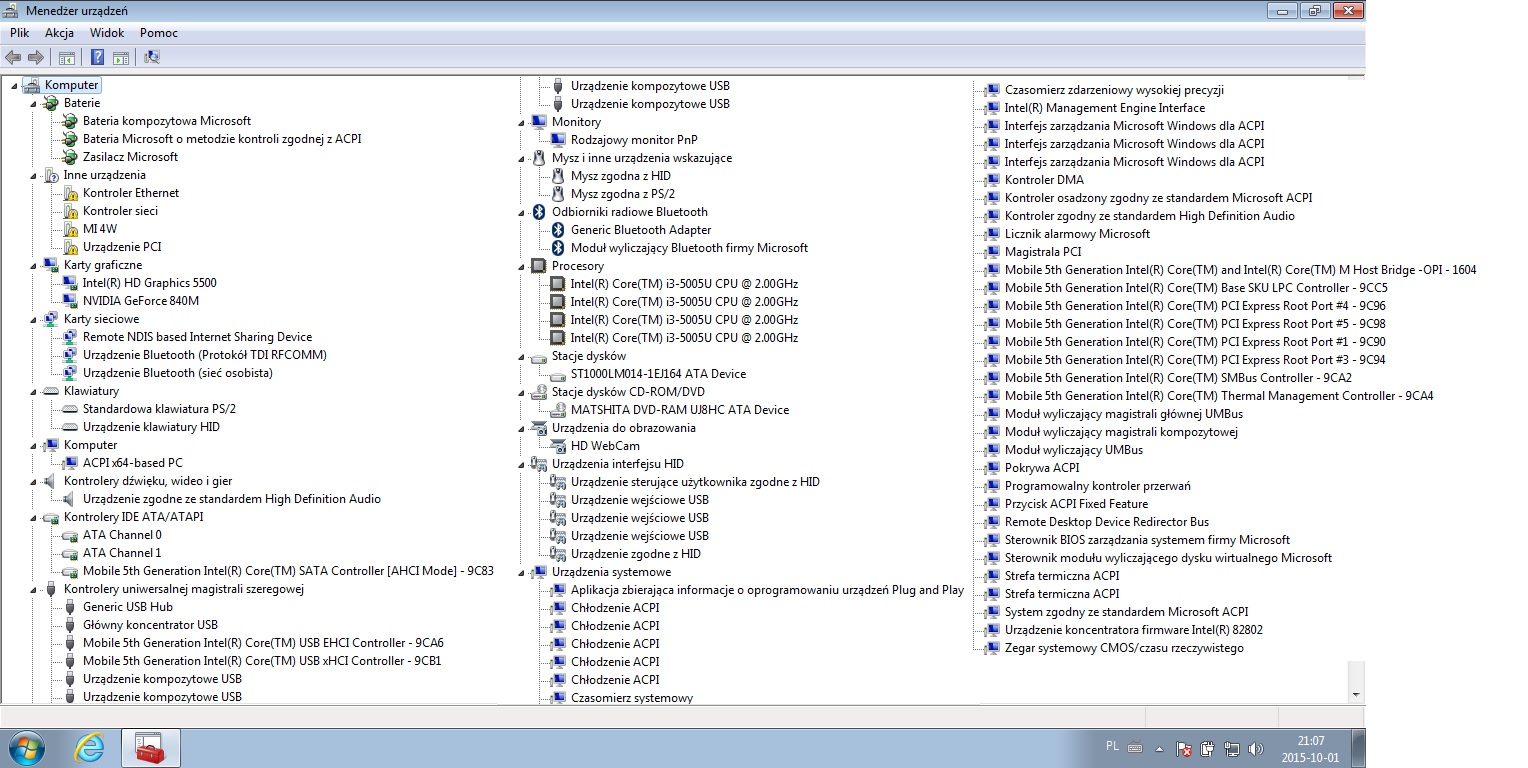This screenshot has width=1528, height=768.
Task: Click the power plug tray icon
Action: (x=1208, y=748)
